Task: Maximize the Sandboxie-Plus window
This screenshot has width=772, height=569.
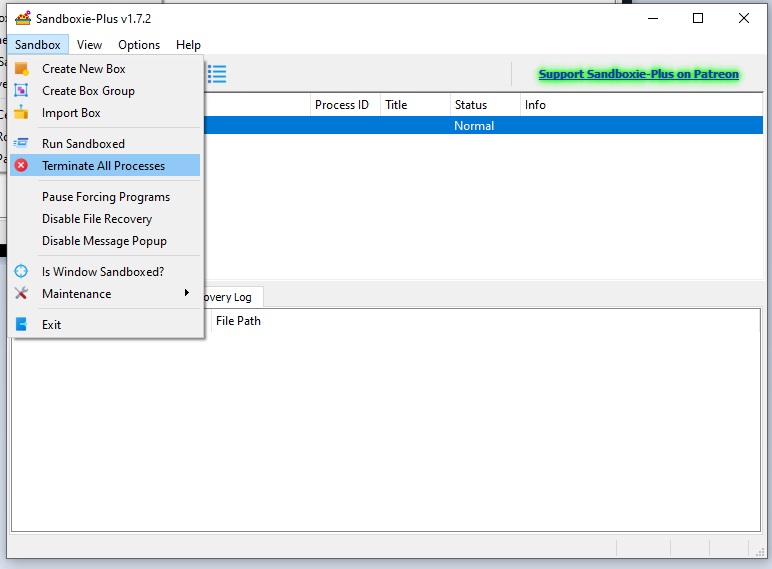Action: click(698, 19)
